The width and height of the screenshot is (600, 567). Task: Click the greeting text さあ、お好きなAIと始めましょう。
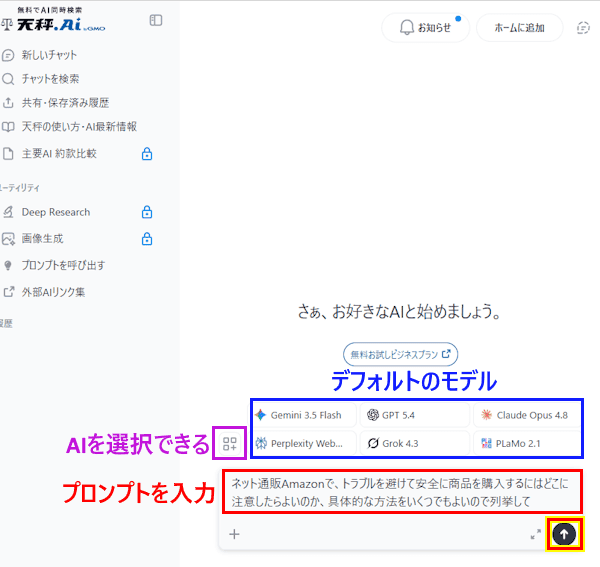point(399,311)
